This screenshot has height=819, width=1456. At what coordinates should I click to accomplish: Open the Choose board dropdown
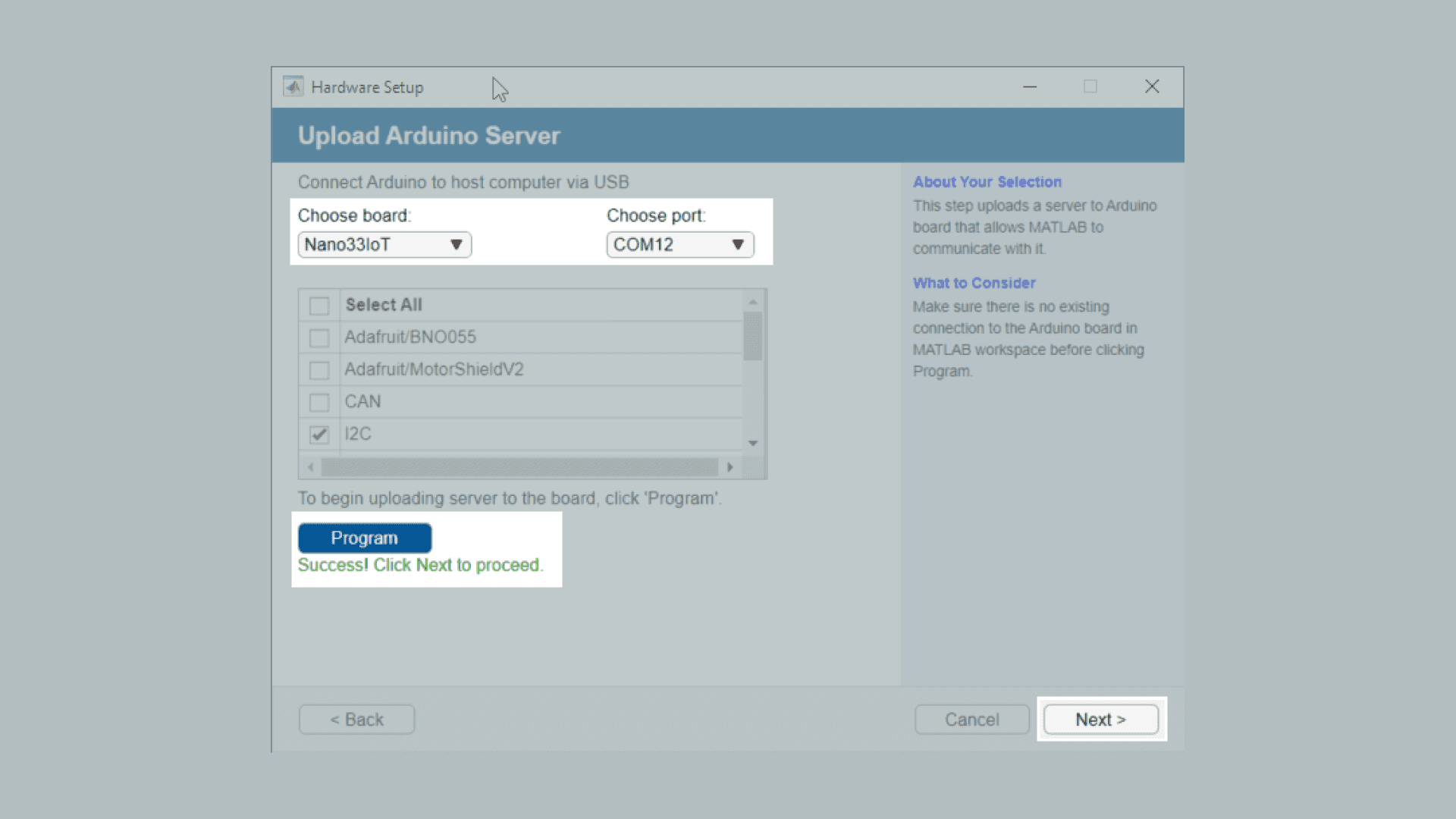point(384,245)
